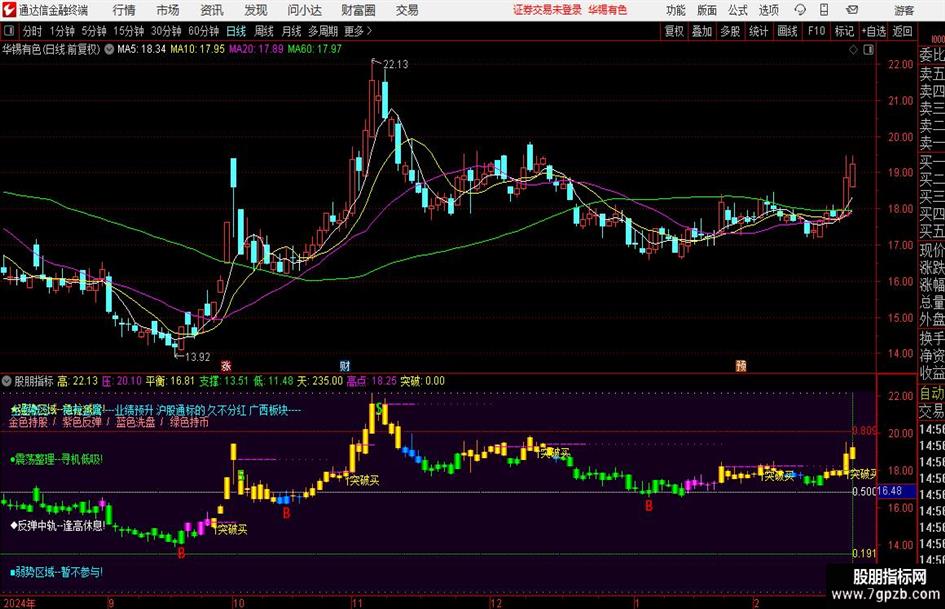Image resolution: width=945 pixels, height=609 pixels.
Task: Click the MA5: 18.34 indicator value
Action: (x=141, y=49)
